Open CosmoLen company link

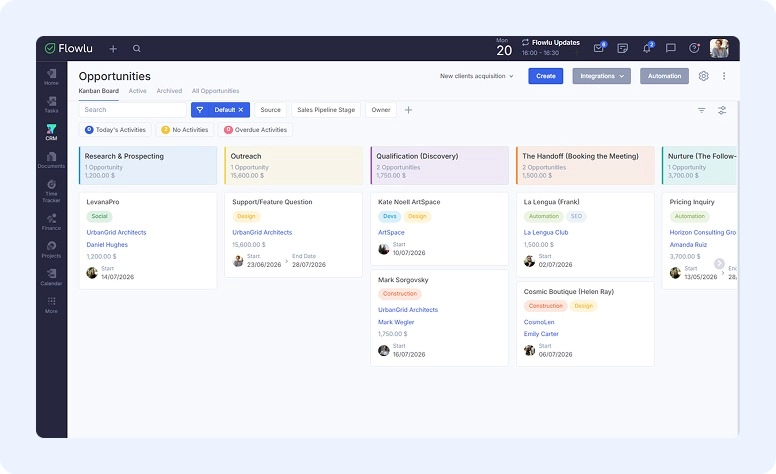click(539, 322)
